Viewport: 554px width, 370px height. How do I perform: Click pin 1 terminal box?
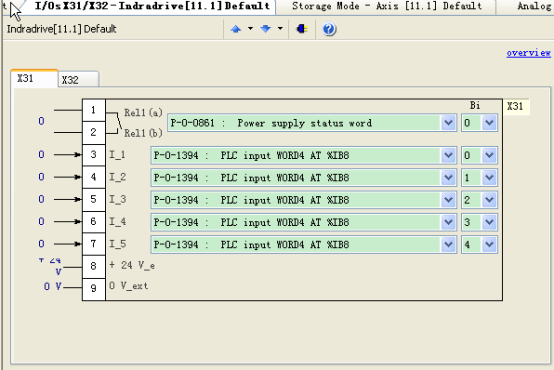tap(94, 111)
